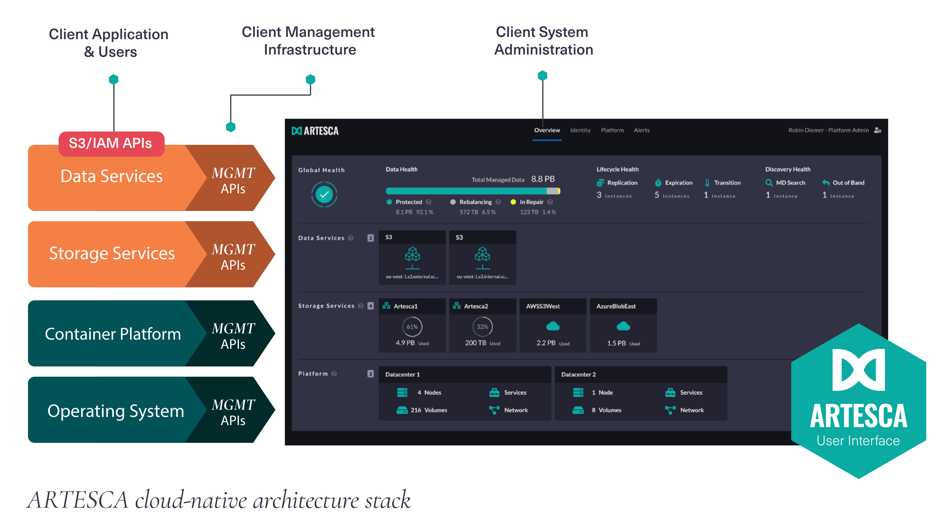This screenshot has width=950, height=527.
Task: Click the Datacenter 2 Network icon
Action: click(670, 410)
